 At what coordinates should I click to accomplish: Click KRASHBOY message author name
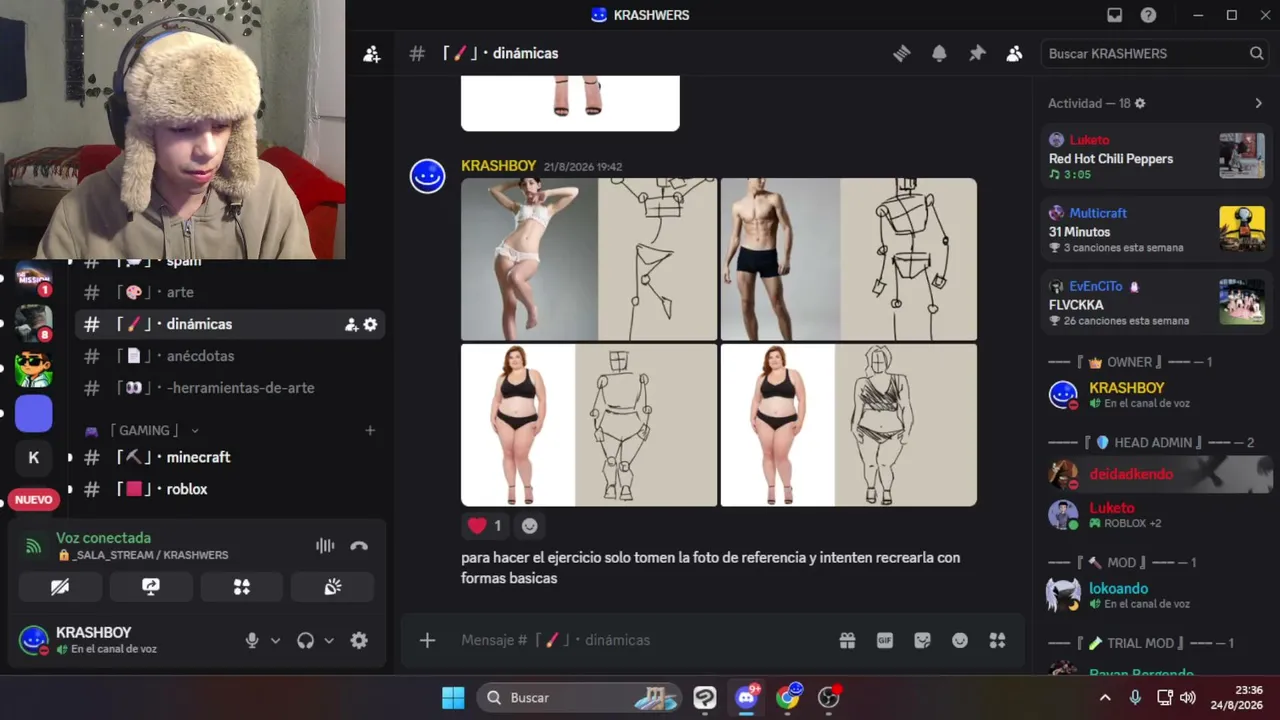[x=498, y=166]
